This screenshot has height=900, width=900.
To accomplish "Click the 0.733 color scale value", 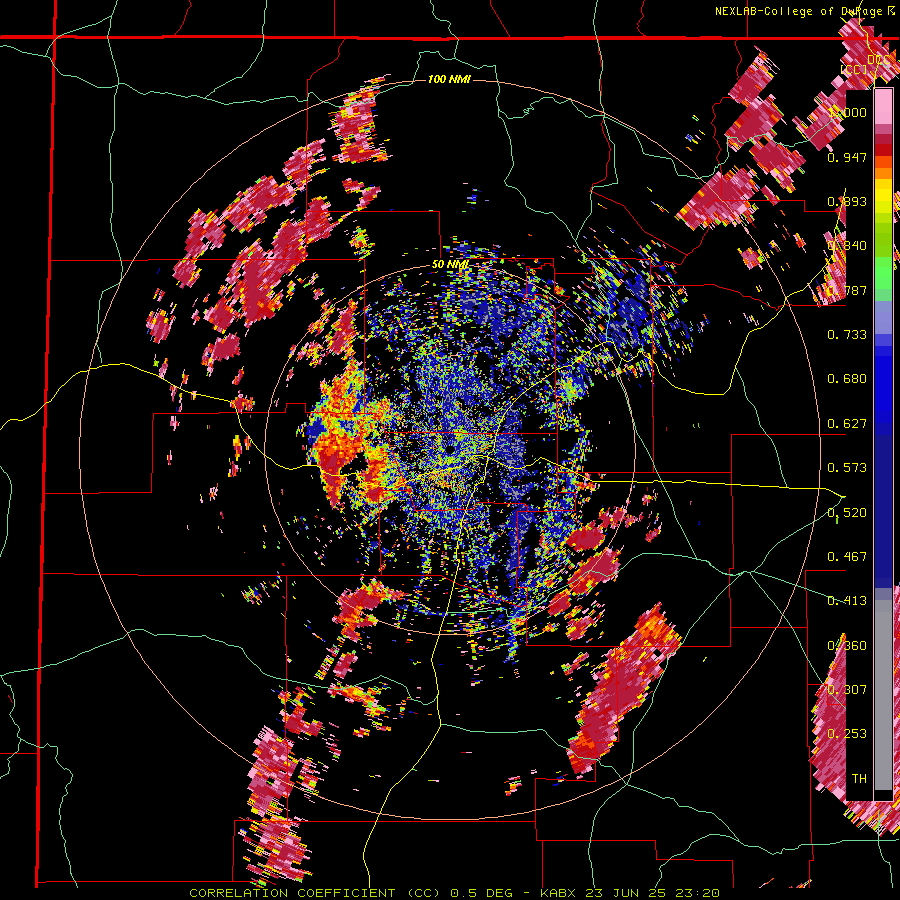I will point(847,335).
